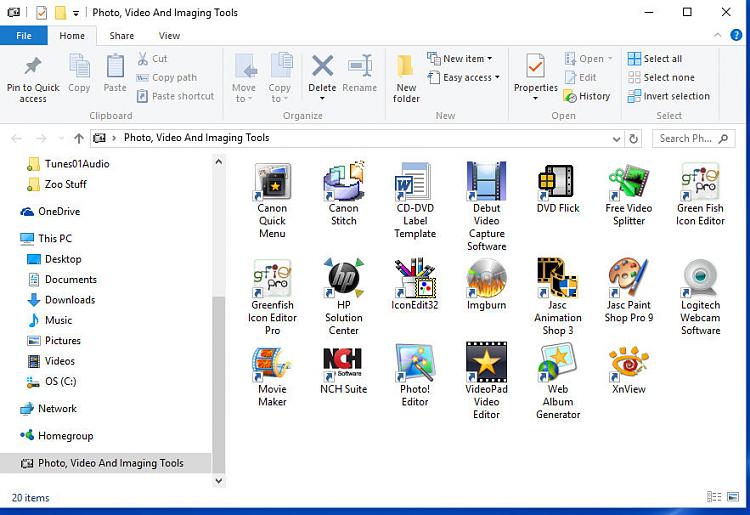Select Jasc Paint Shop Pro 9 icon
The image size is (750, 515).
[x=629, y=278]
